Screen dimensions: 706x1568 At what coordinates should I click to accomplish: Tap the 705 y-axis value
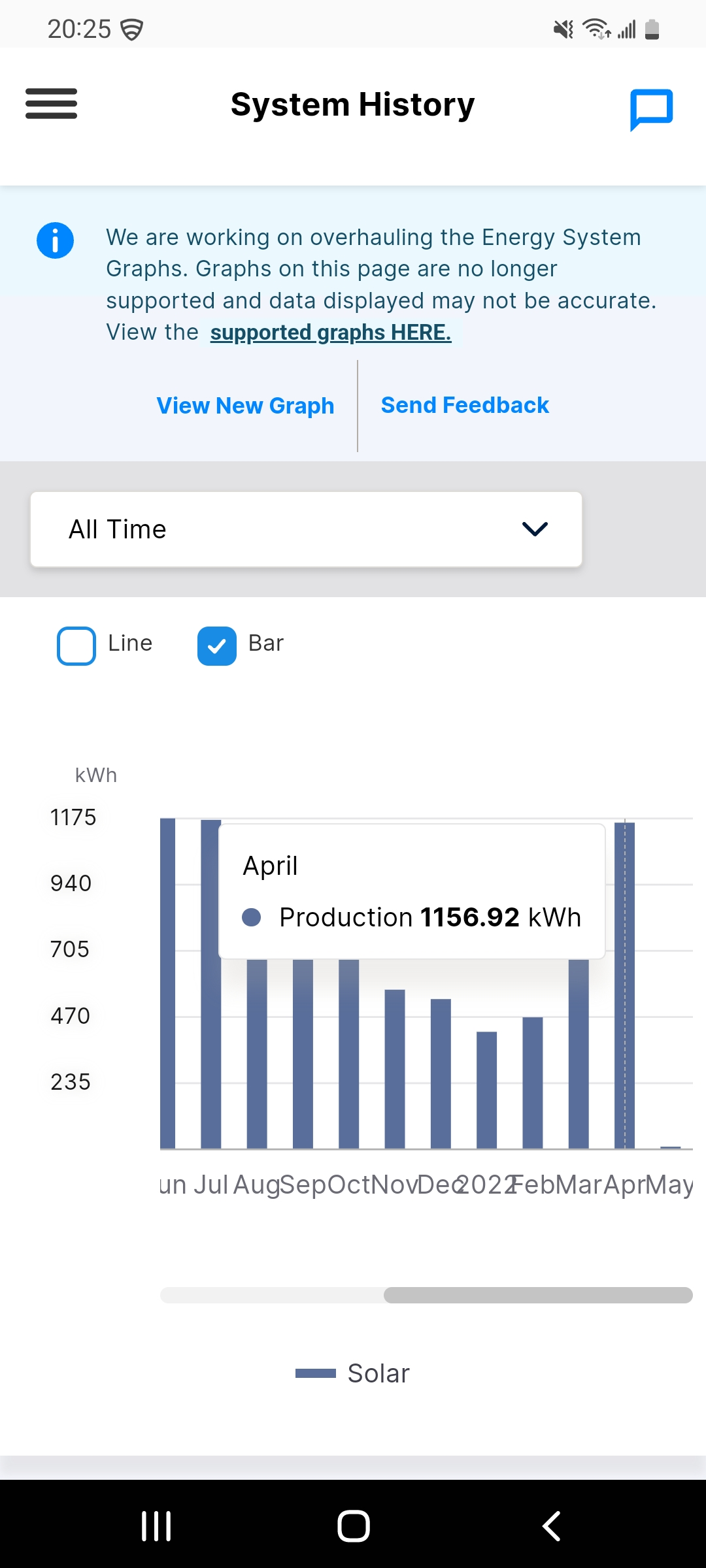coord(70,949)
